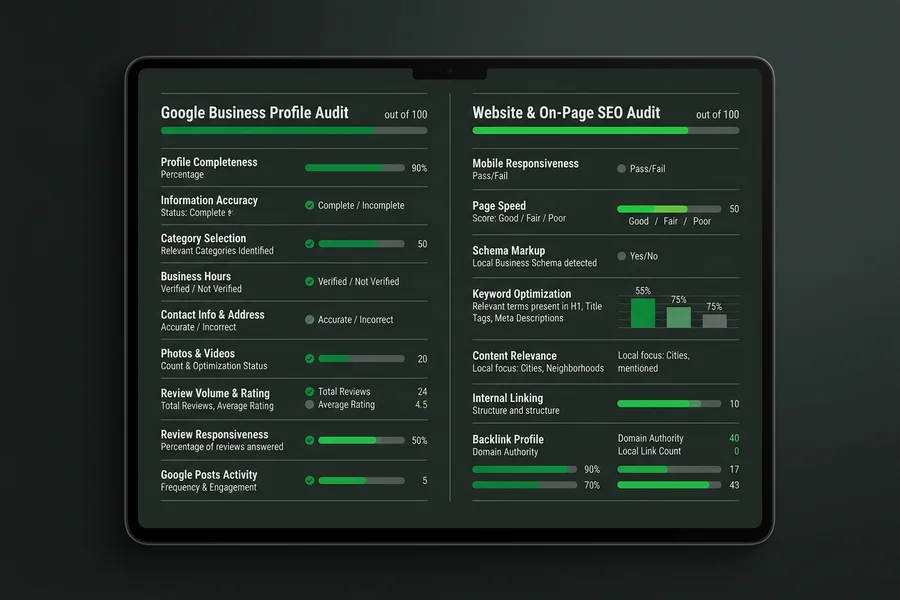Click the Internal Linking progress bar

click(x=669, y=404)
